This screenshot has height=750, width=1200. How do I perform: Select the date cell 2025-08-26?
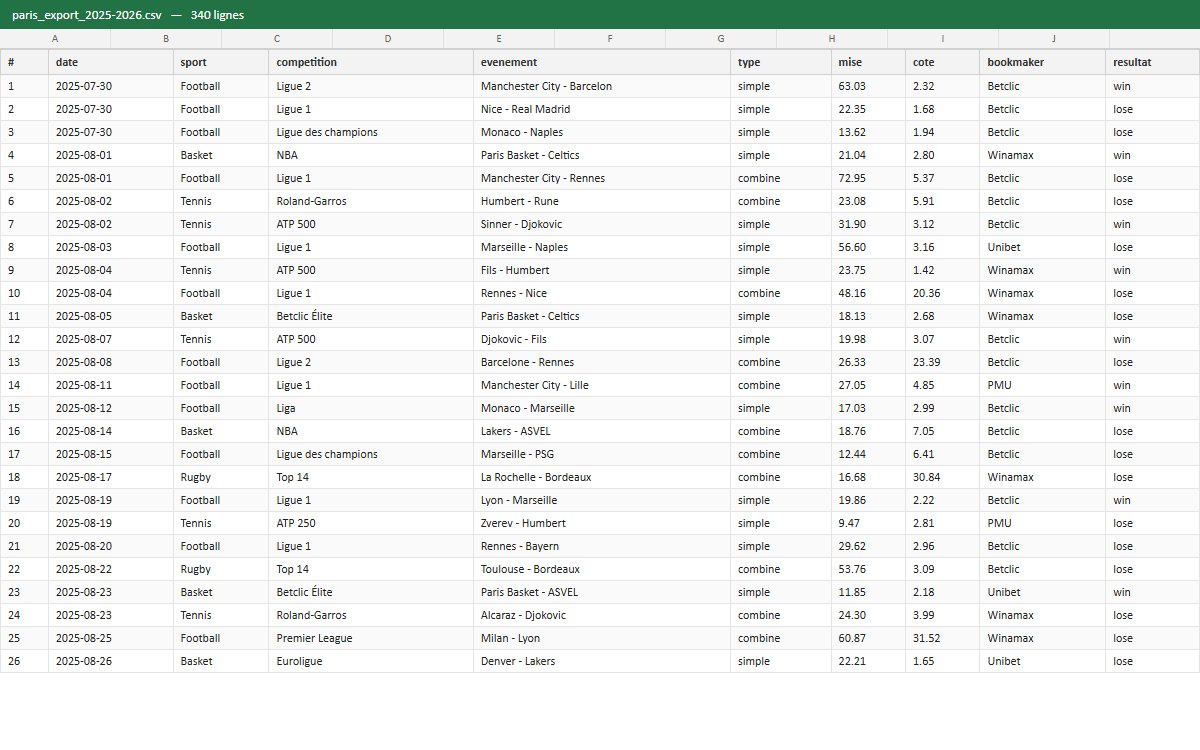point(111,661)
